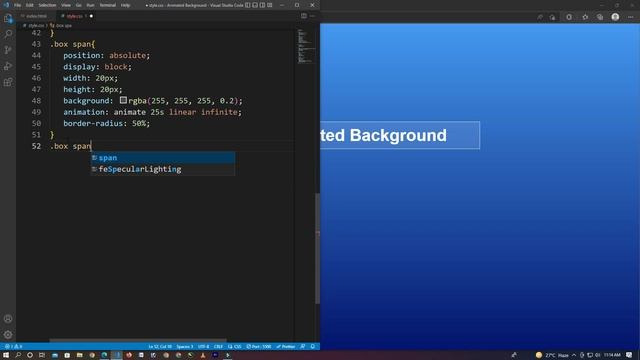This screenshot has height=360, width=640.
Task: Open Source Control in activity bar
Action: pos(8,50)
